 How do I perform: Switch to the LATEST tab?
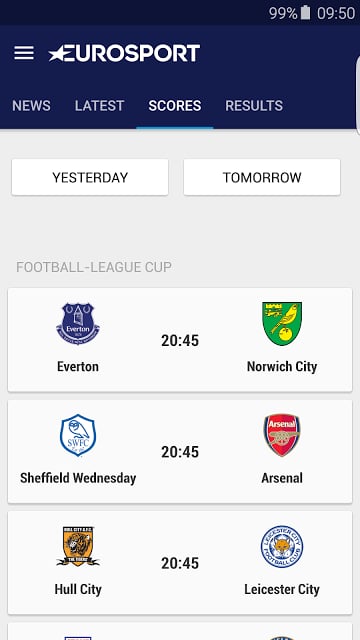[99, 106]
